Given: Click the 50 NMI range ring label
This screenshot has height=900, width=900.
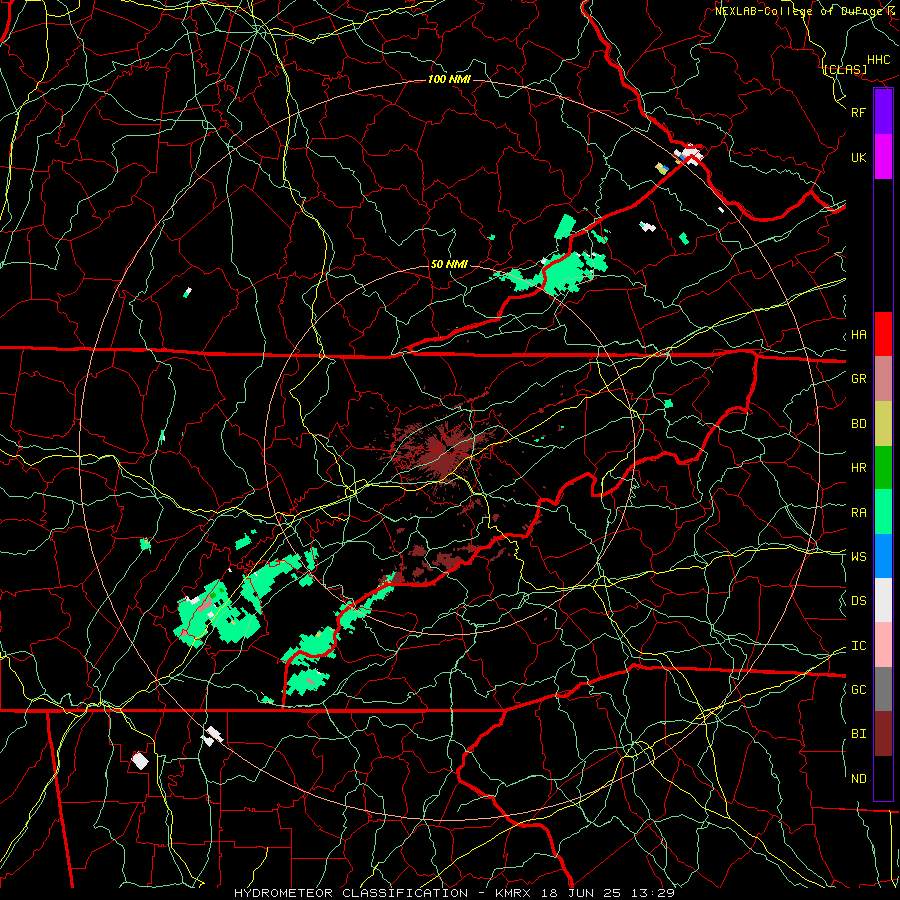Looking at the screenshot, I should pos(449,264).
